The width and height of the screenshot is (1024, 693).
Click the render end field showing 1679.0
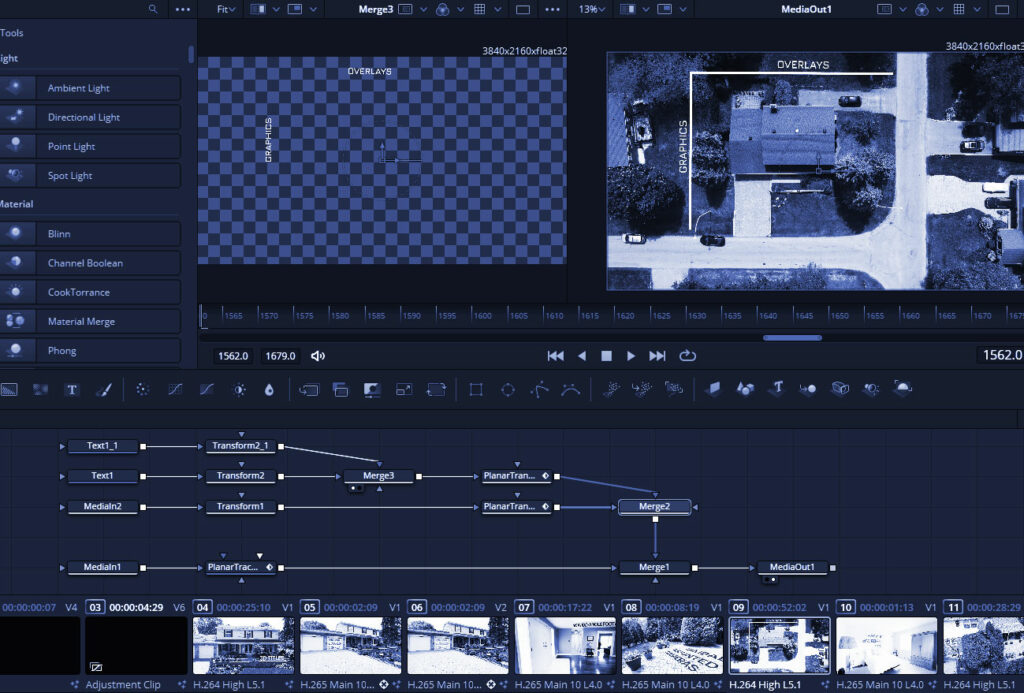click(280, 356)
